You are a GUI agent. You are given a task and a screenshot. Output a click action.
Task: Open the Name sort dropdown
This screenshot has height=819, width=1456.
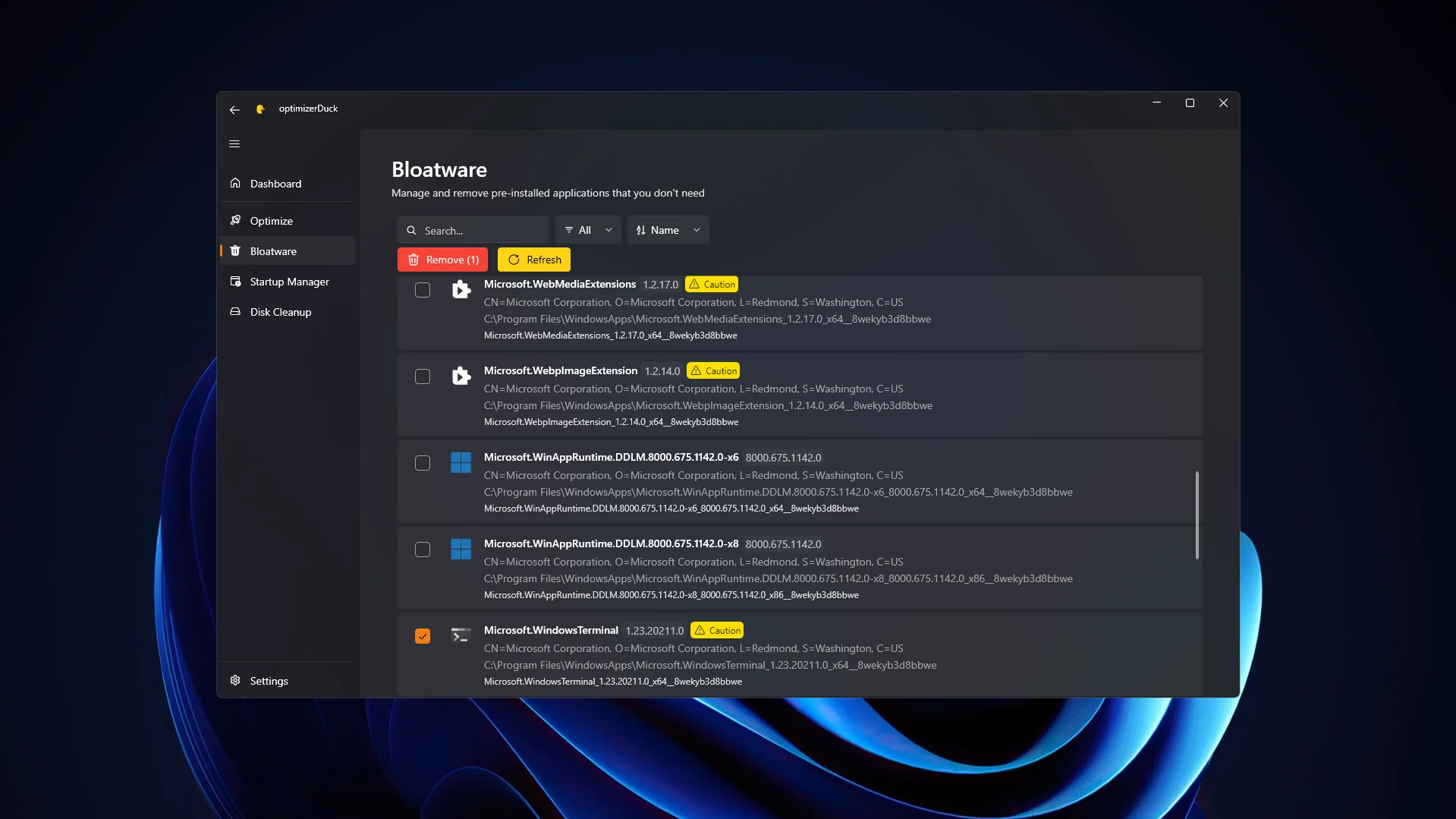[668, 230]
